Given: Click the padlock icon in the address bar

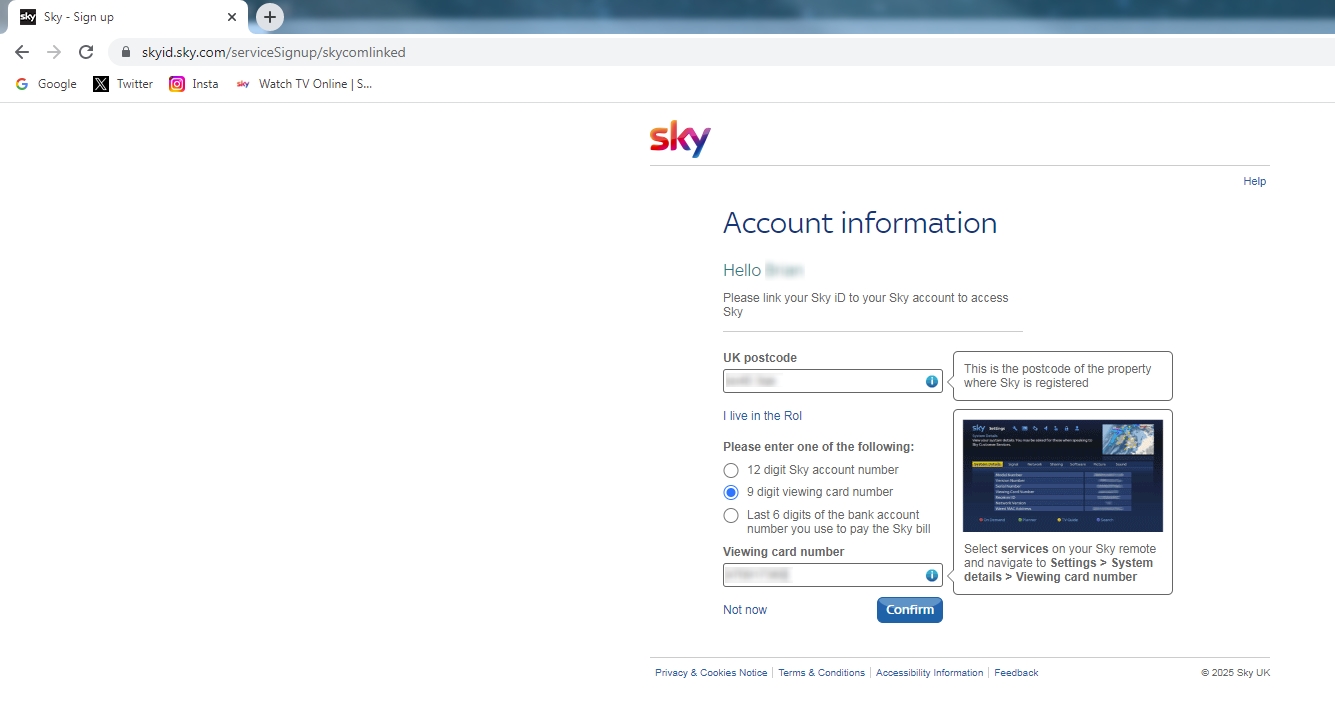Looking at the screenshot, I should point(125,50).
